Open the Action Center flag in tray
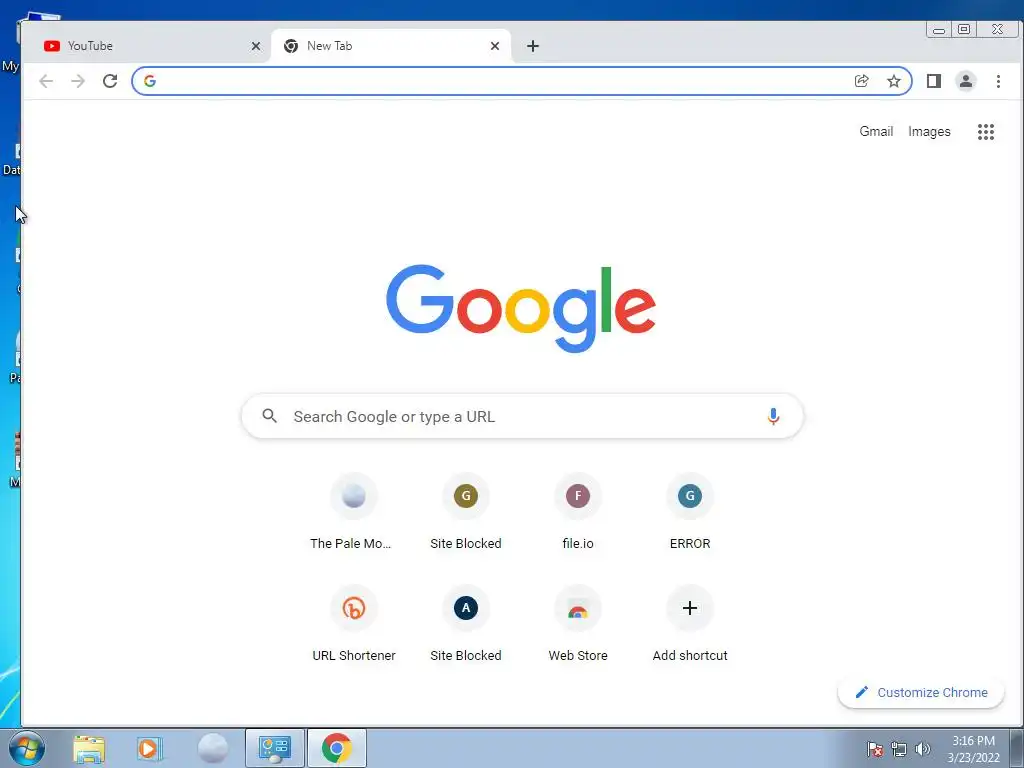The height and width of the screenshot is (768, 1024). 874,749
